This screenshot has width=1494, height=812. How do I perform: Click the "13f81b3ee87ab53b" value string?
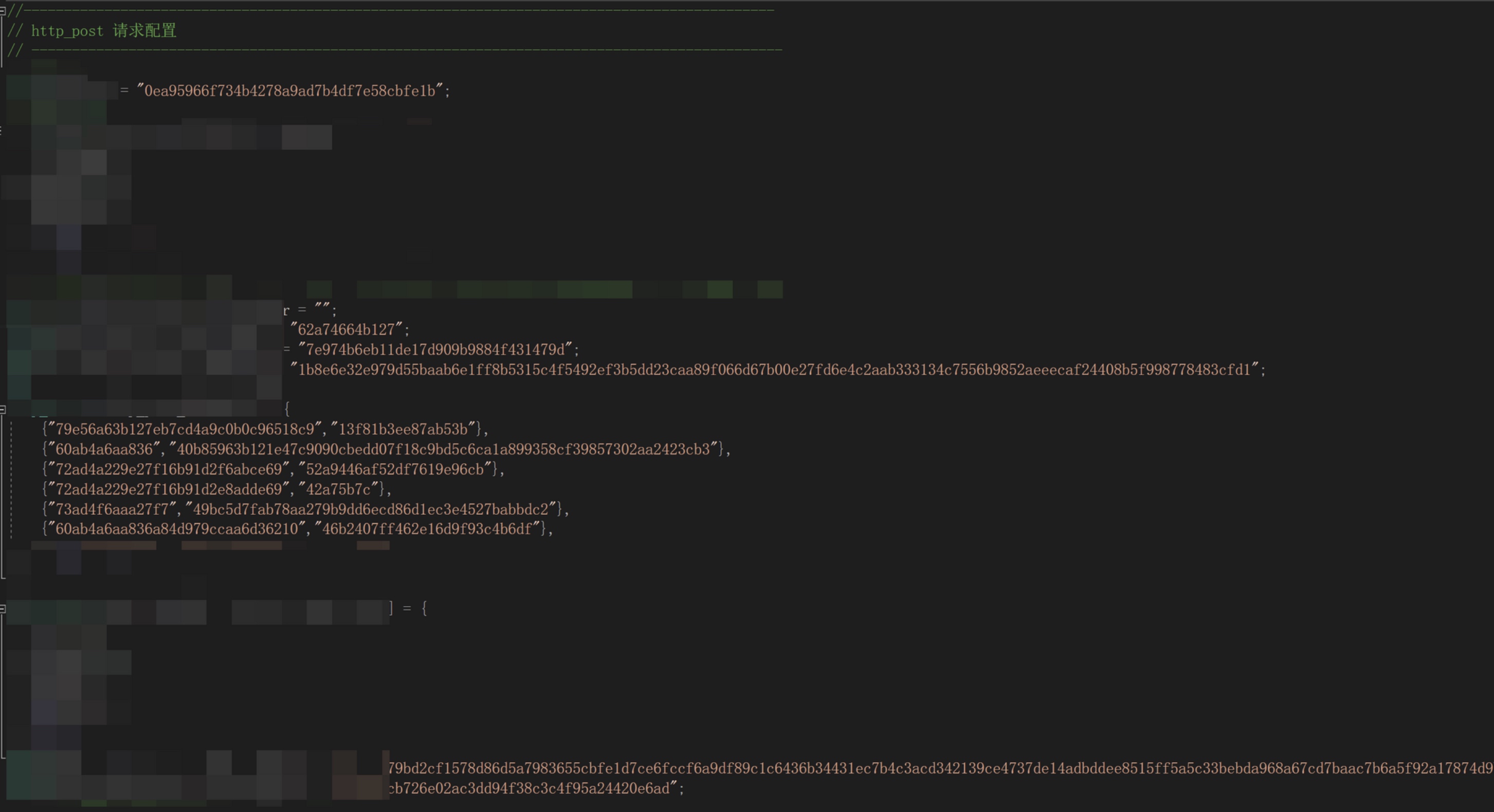(x=403, y=430)
